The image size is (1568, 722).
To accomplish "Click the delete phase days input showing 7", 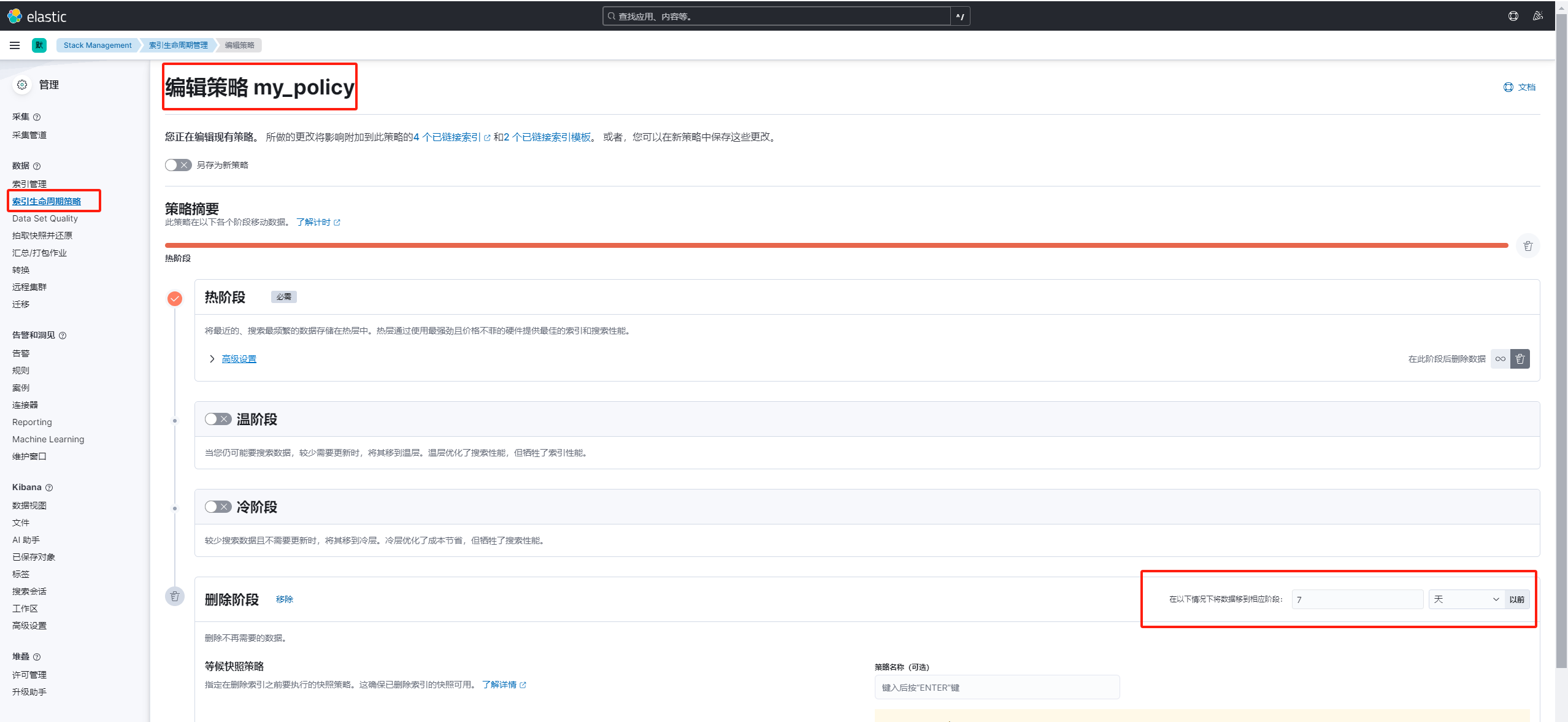I will pos(1357,599).
